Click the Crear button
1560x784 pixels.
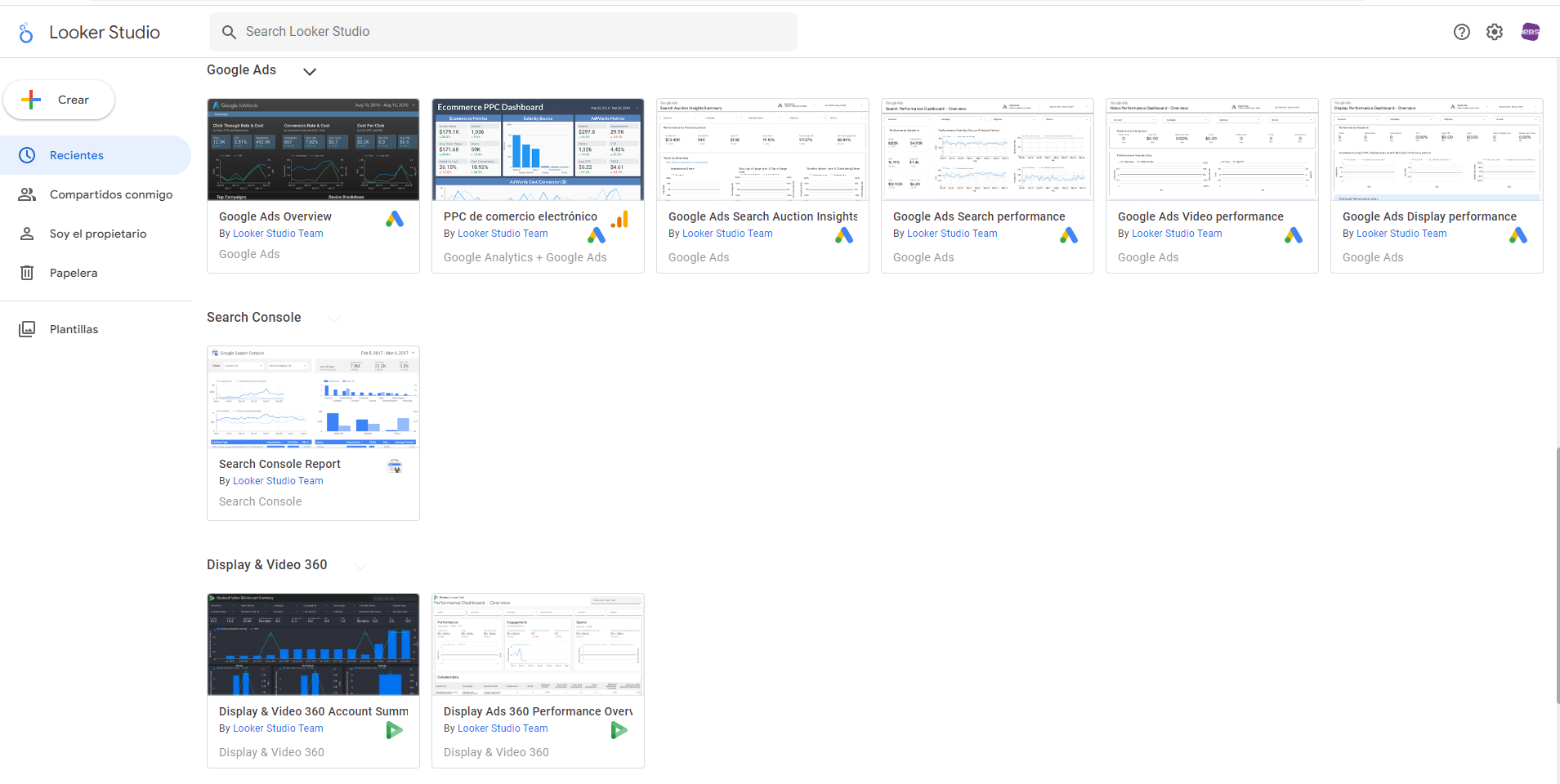pyautogui.click(x=59, y=100)
